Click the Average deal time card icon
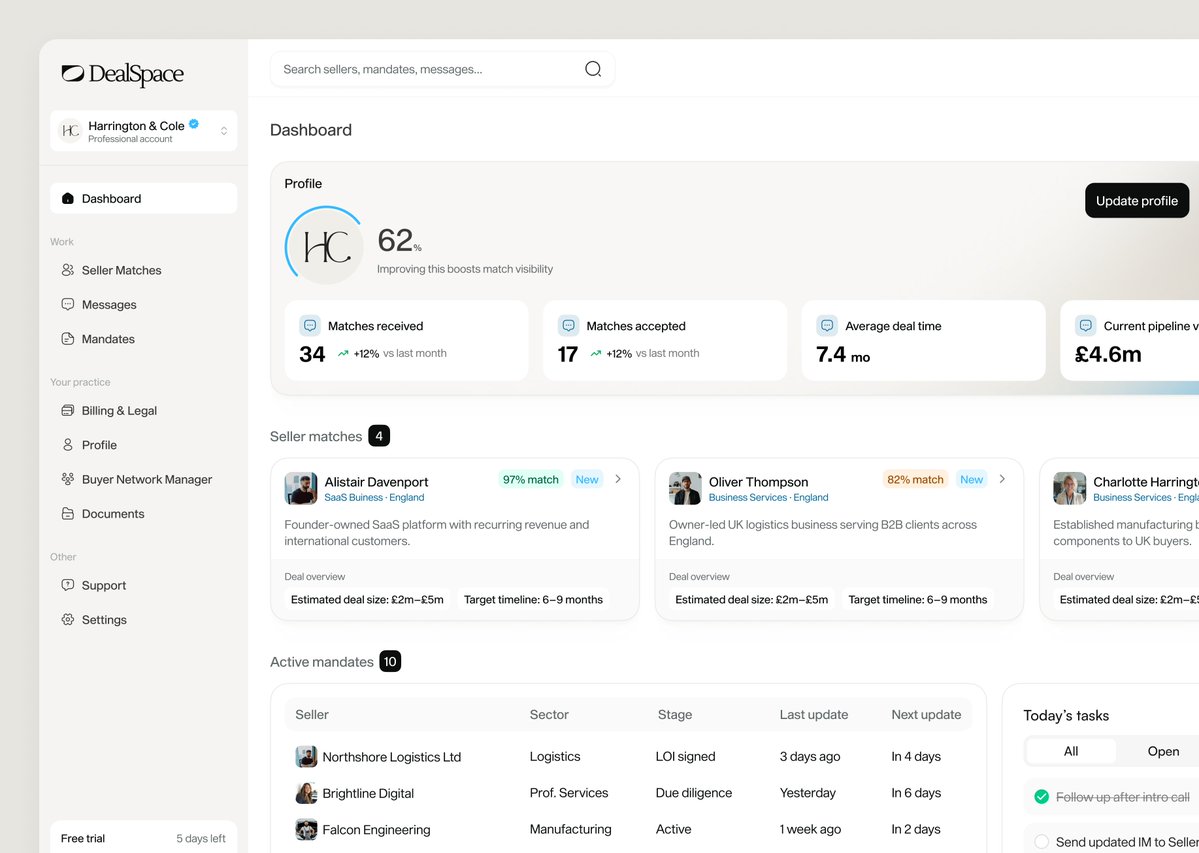1199x853 pixels. click(x=827, y=326)
